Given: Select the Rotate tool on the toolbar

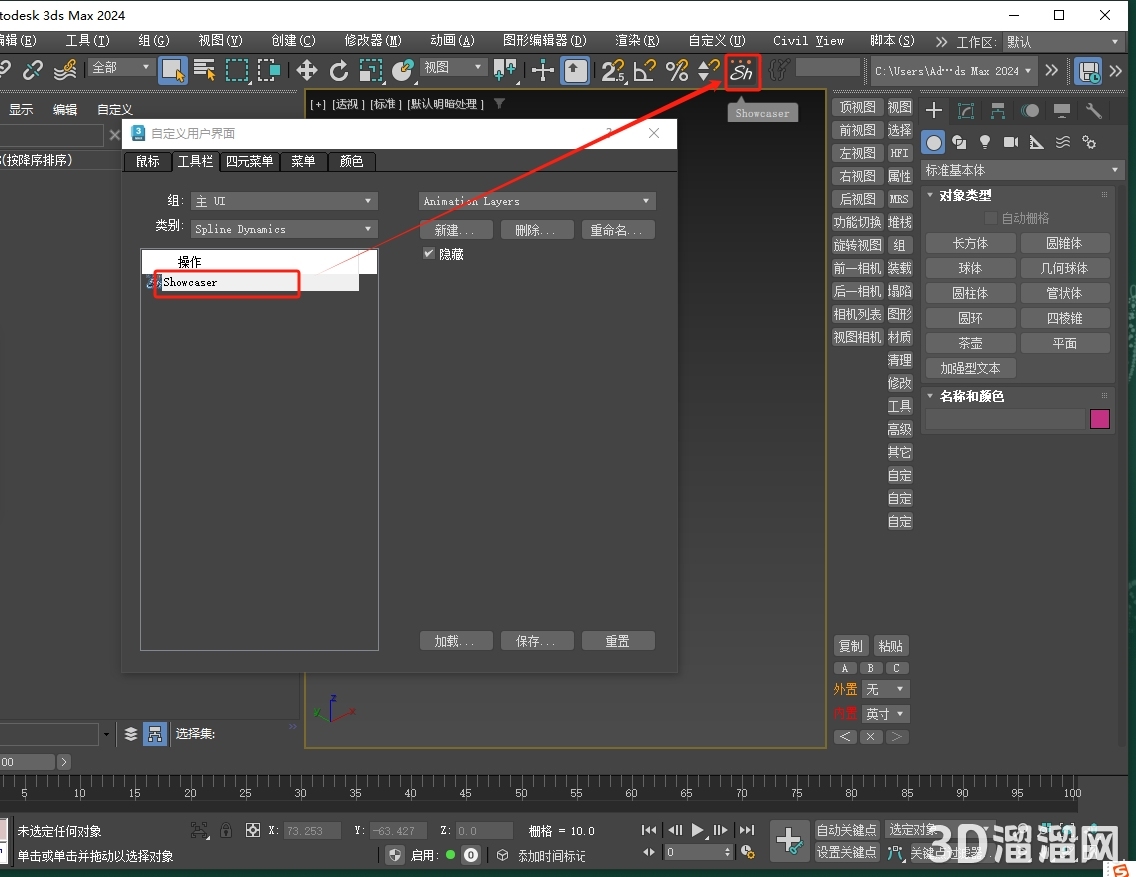Looking at the screenshot, I should pyautogui.click(x=339, y=71).
